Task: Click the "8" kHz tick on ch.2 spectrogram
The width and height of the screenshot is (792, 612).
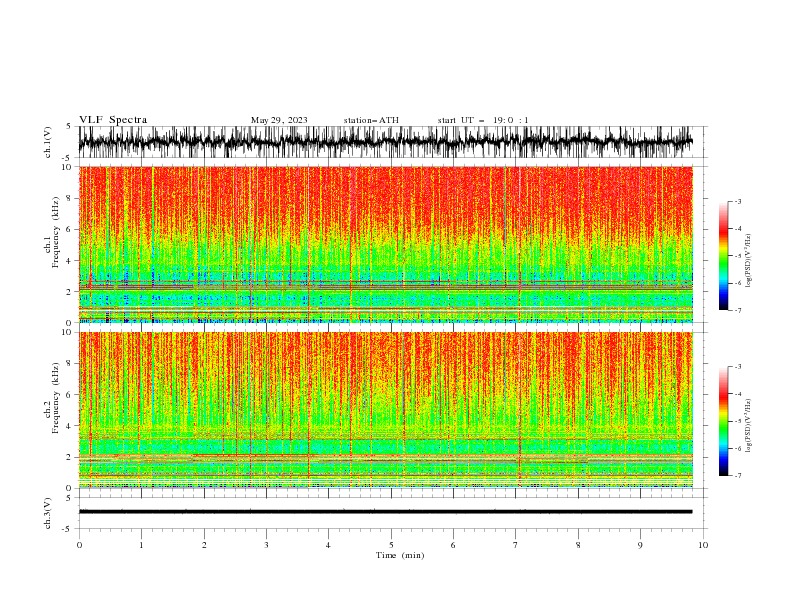Action: 70,364
